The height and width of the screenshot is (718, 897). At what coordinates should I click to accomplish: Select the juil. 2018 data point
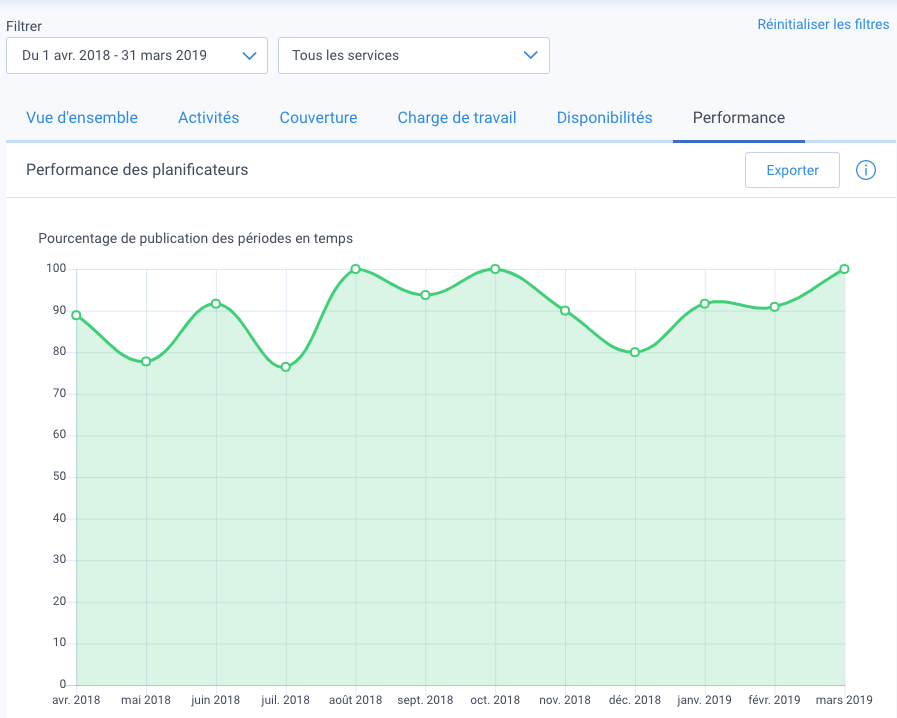285,367
